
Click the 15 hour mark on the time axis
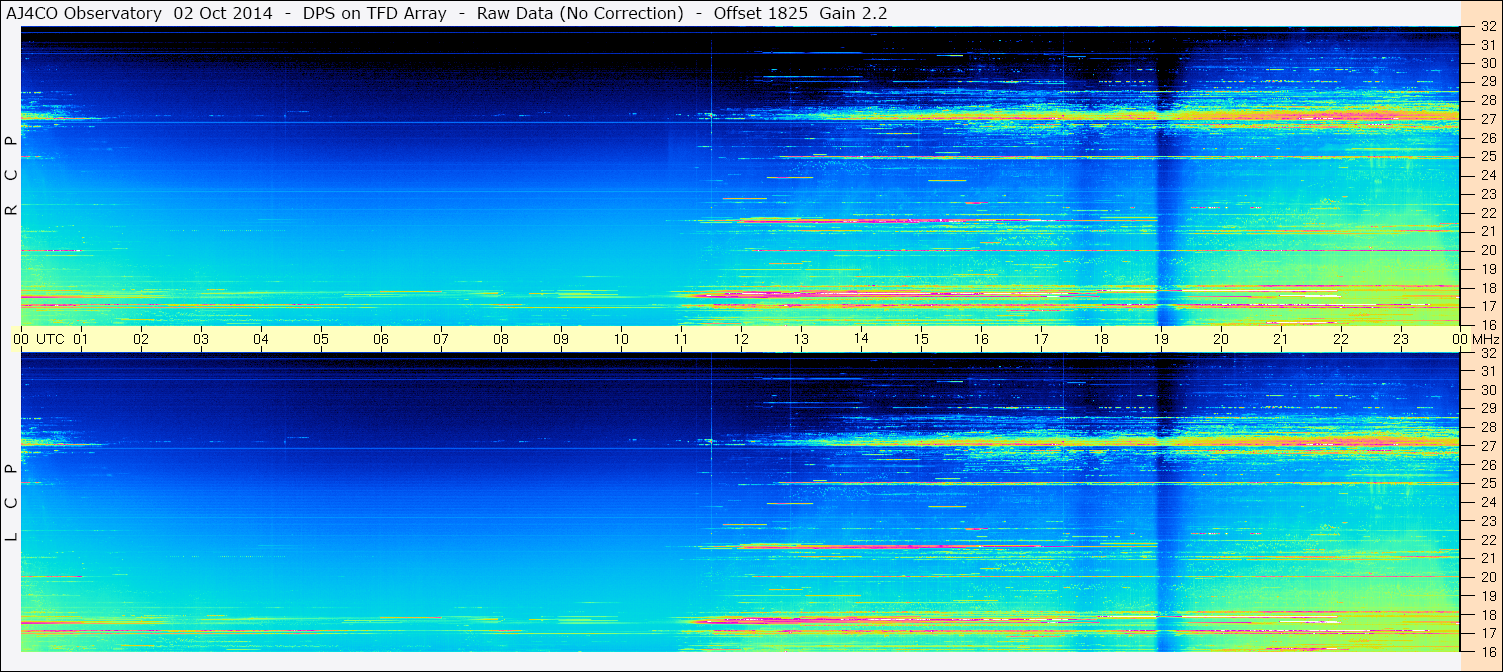[921, 339]
